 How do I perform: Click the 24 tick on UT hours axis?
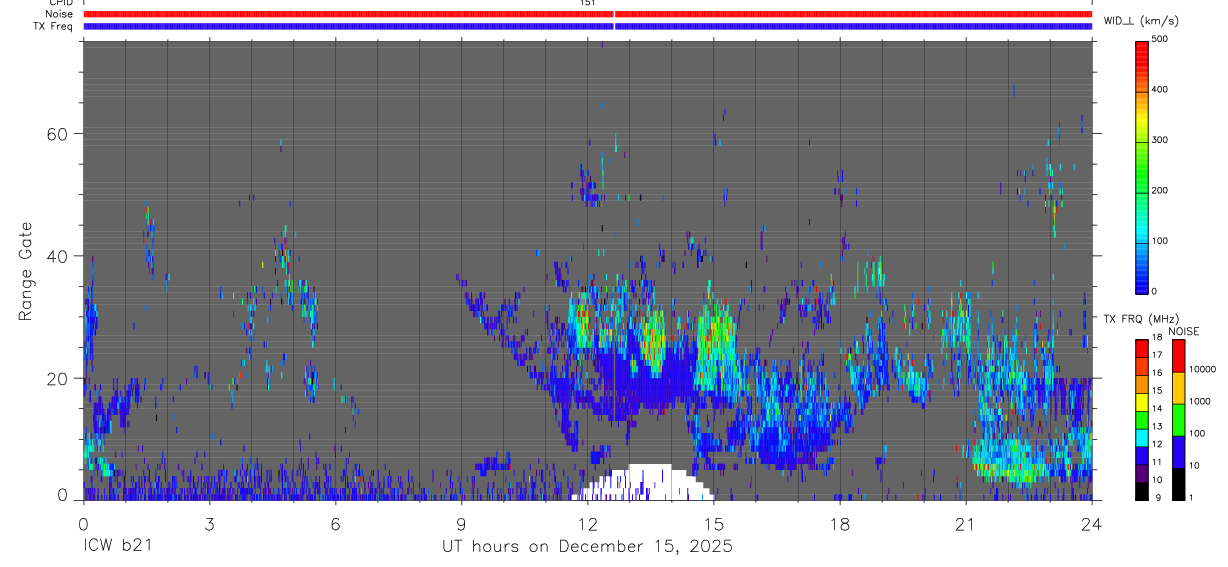[1092, 524]
